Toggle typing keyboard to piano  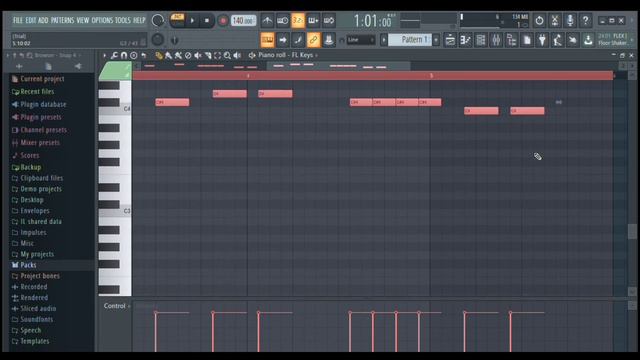[x=267, y=40]
